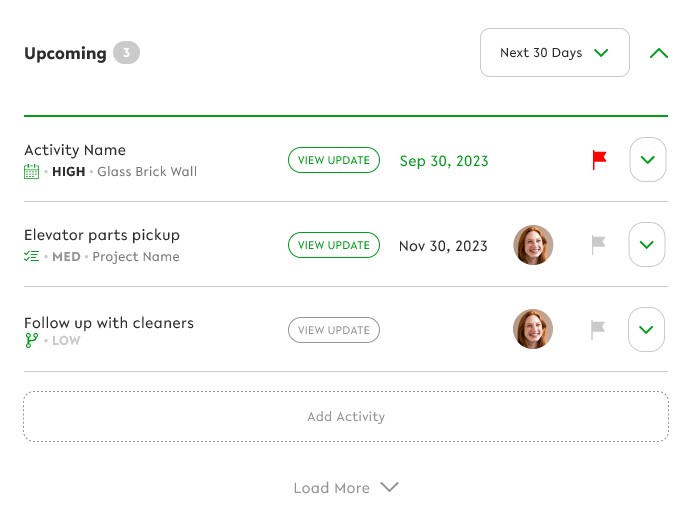Click assignee avatar on Follow up with cleaners

point(533,330)
